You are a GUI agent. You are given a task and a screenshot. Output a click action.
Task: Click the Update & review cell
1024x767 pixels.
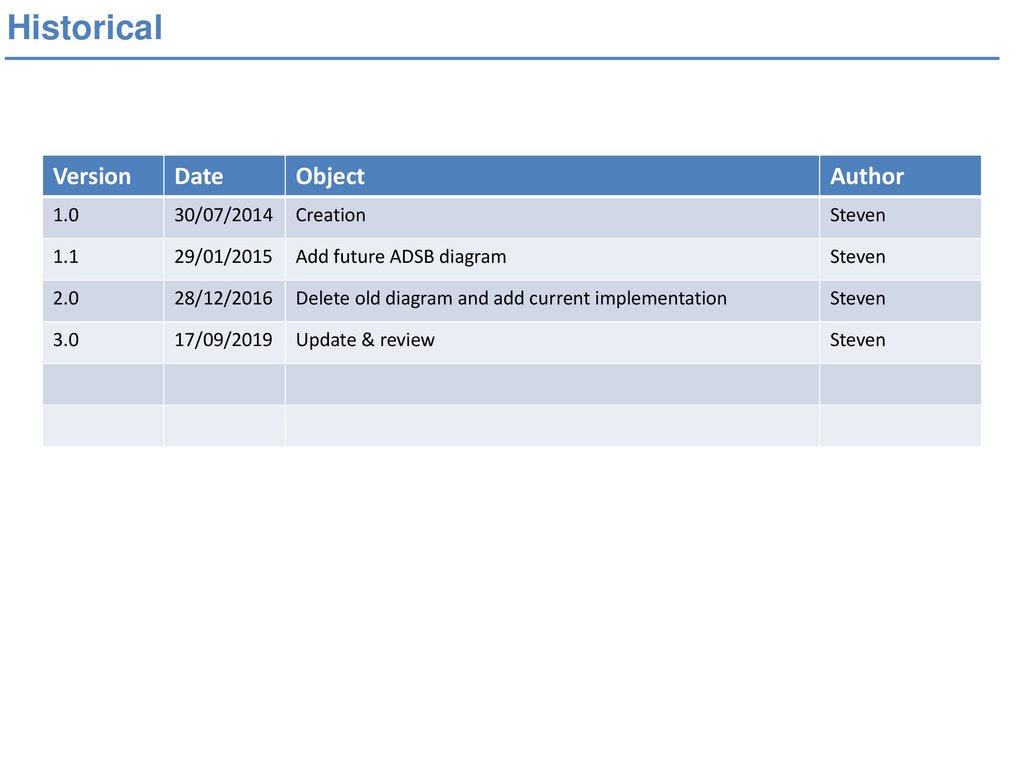pyautogui.click(x=365, y=340)
